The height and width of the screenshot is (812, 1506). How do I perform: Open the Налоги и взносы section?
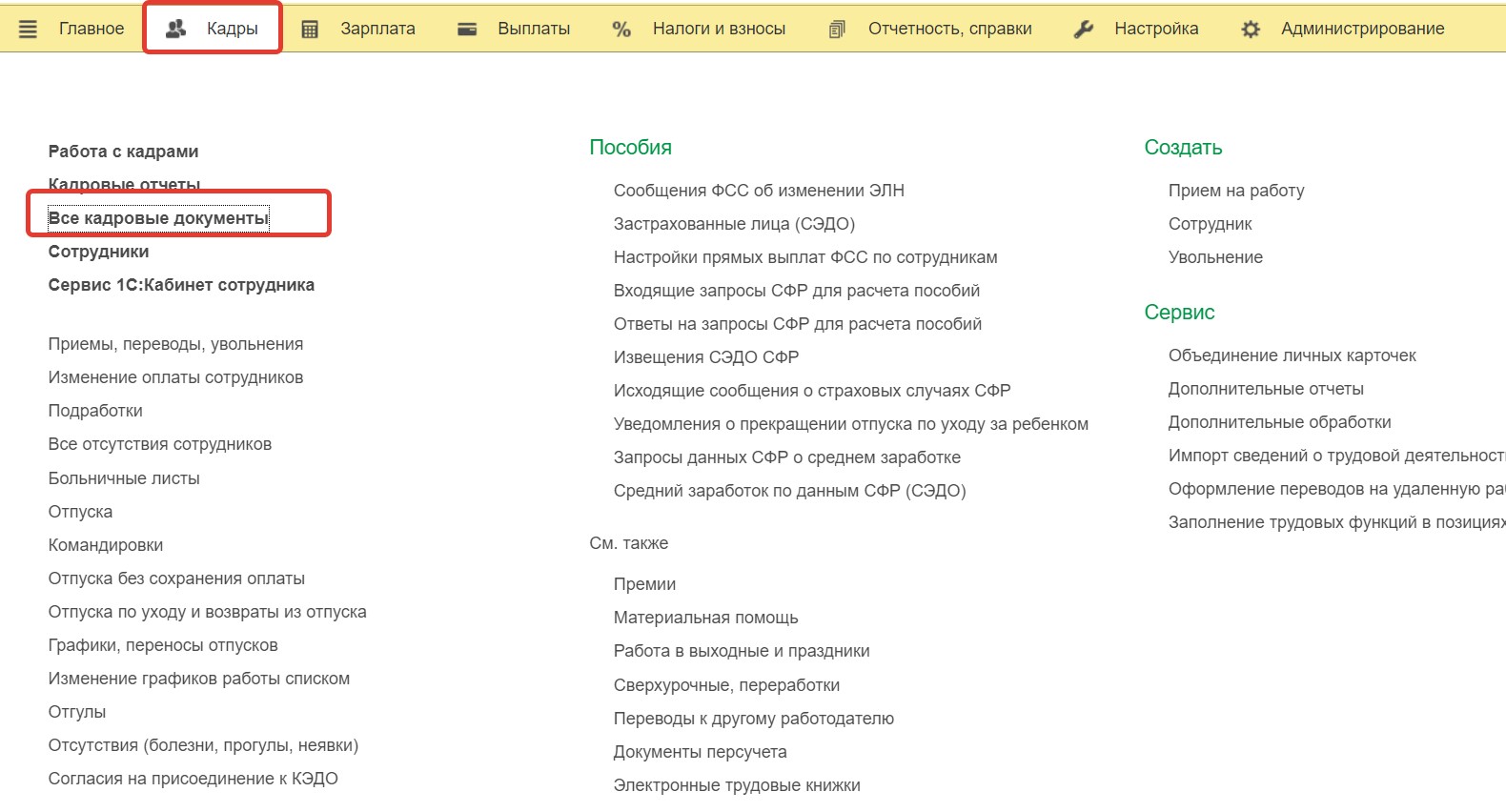[719, 29]
